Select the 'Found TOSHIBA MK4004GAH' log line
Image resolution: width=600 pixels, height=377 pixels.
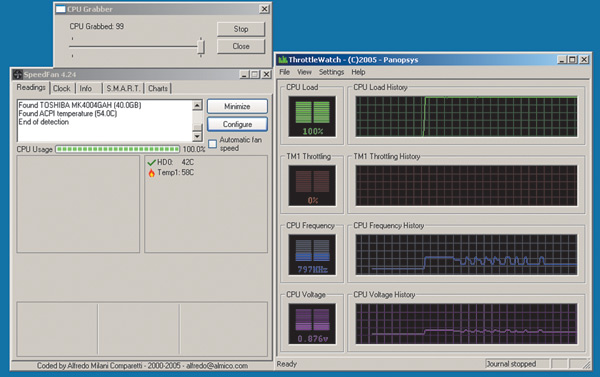(x=80, y=105)
